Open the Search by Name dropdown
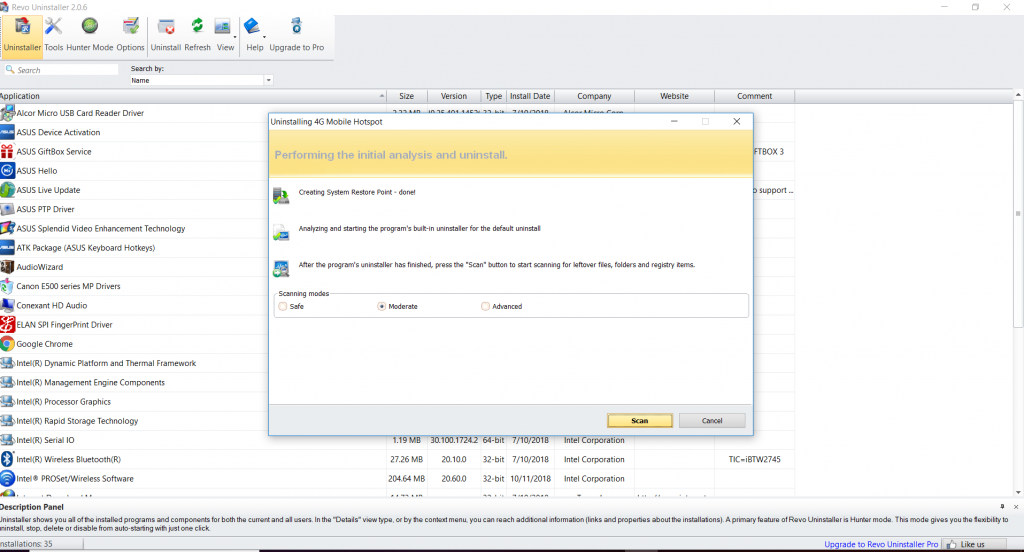The width and height of the screenshot is (1024, 552). pos(268,80)
